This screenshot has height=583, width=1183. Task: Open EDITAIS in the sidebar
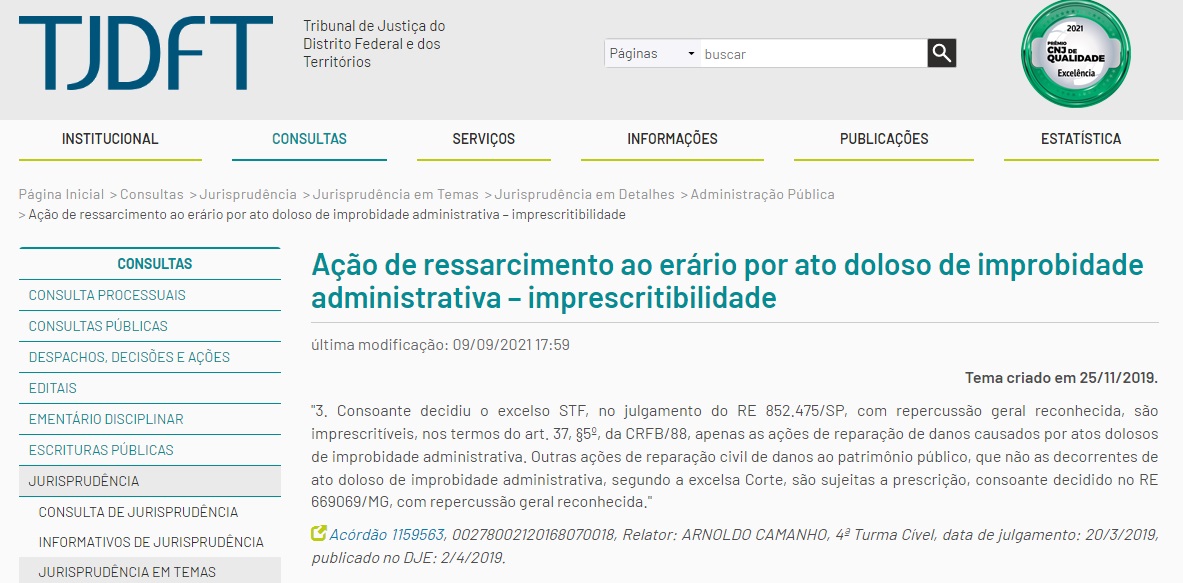149,388
